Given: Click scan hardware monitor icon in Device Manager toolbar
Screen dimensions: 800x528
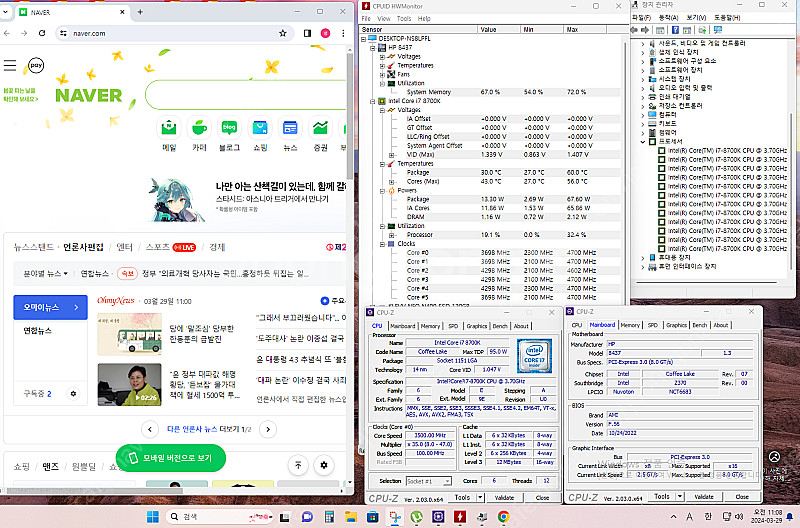Looking at the screenshot, I should pyautogui.click(x=718, y=30).
